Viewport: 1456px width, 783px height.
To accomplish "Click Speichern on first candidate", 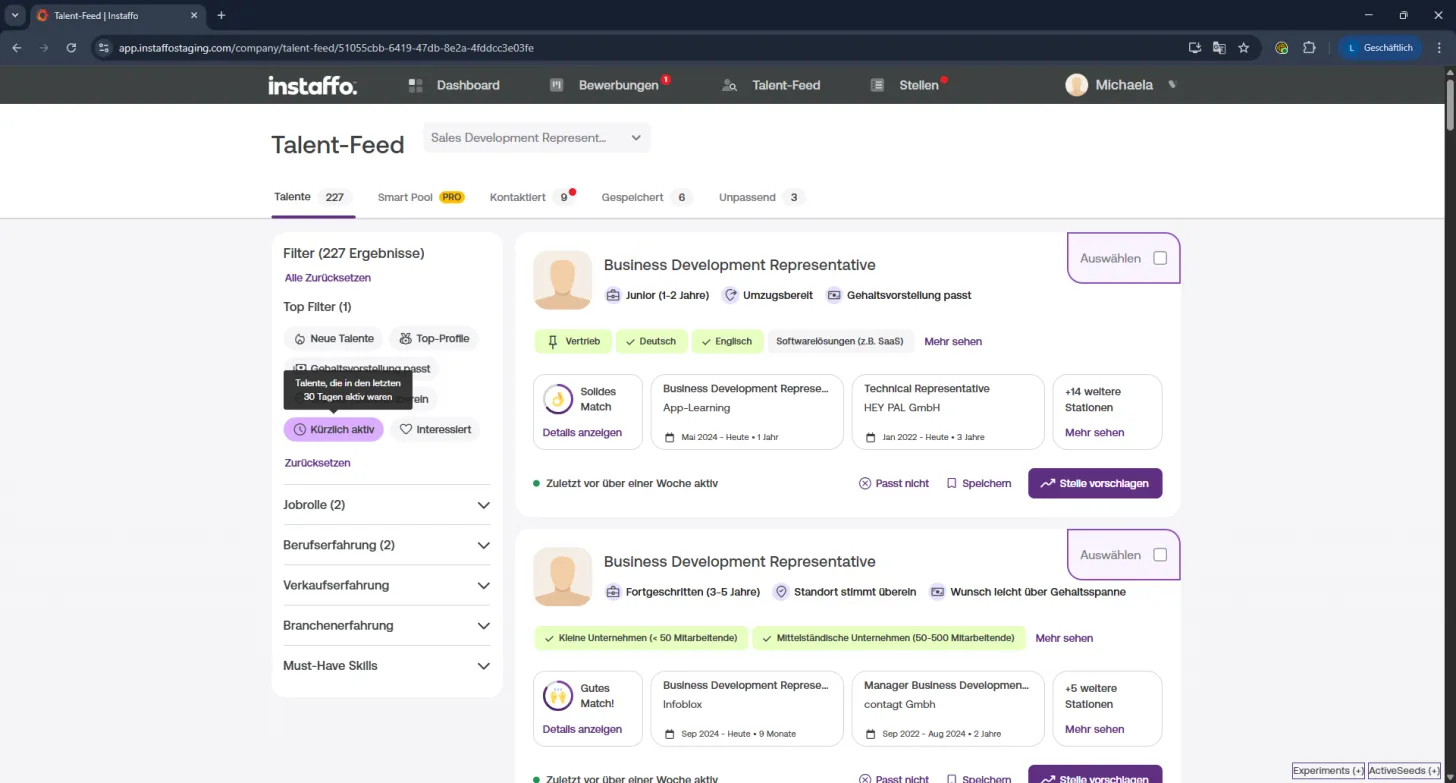I will click(x=979, y=483).
